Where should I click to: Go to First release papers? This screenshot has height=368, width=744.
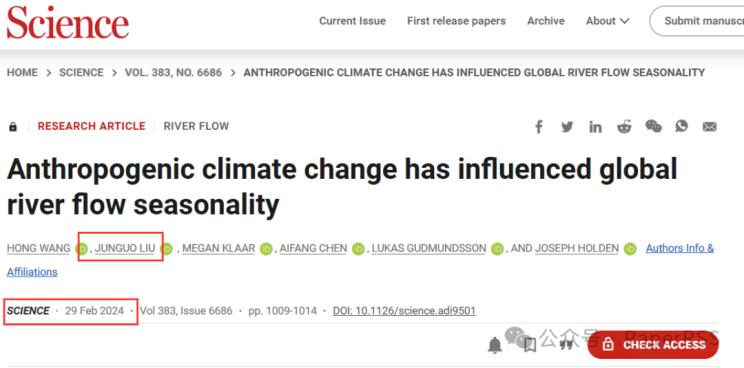click(456, 21)
